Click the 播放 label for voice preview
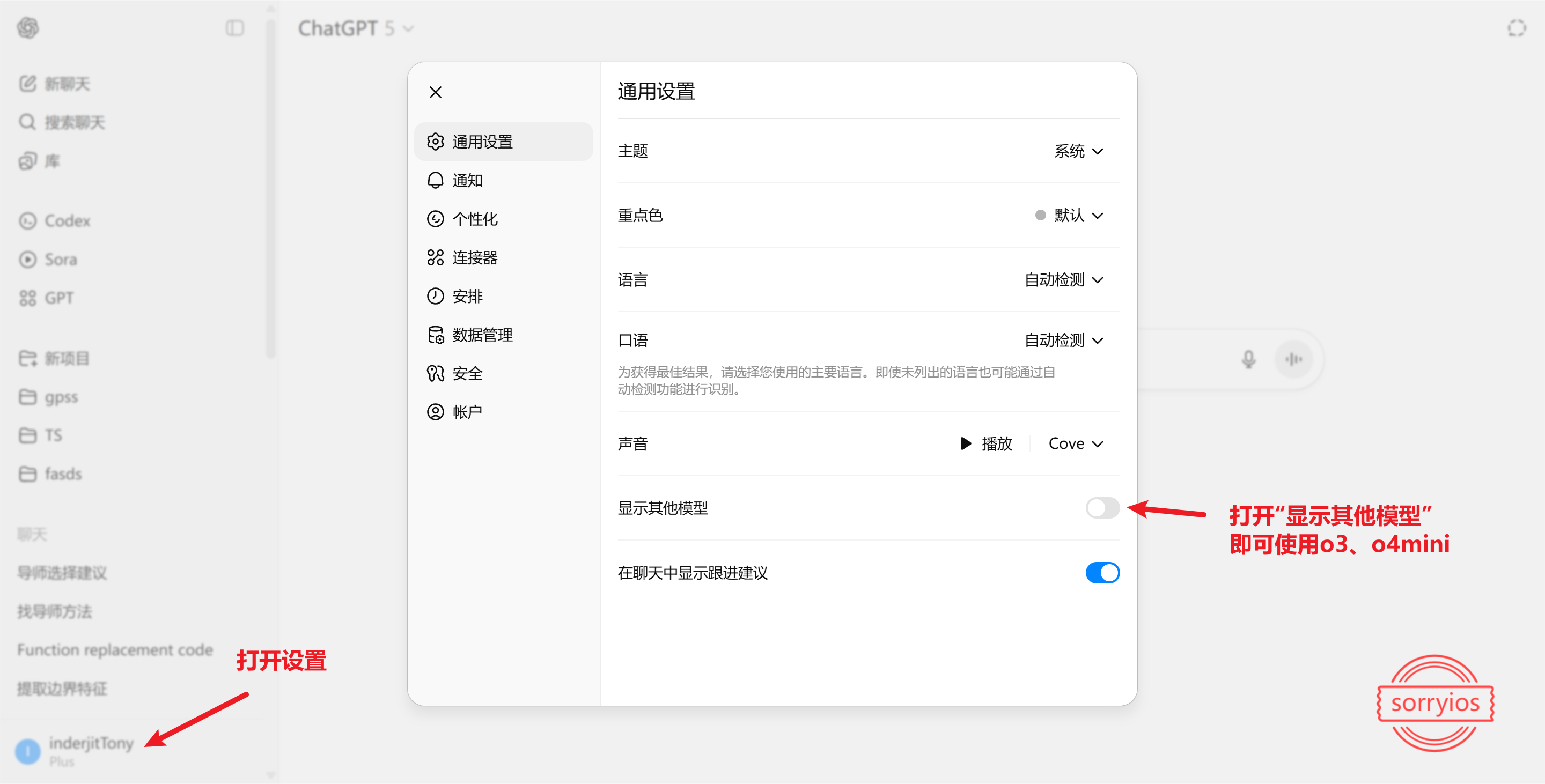This screenshot has width=1545, height=784. point(997,443)
